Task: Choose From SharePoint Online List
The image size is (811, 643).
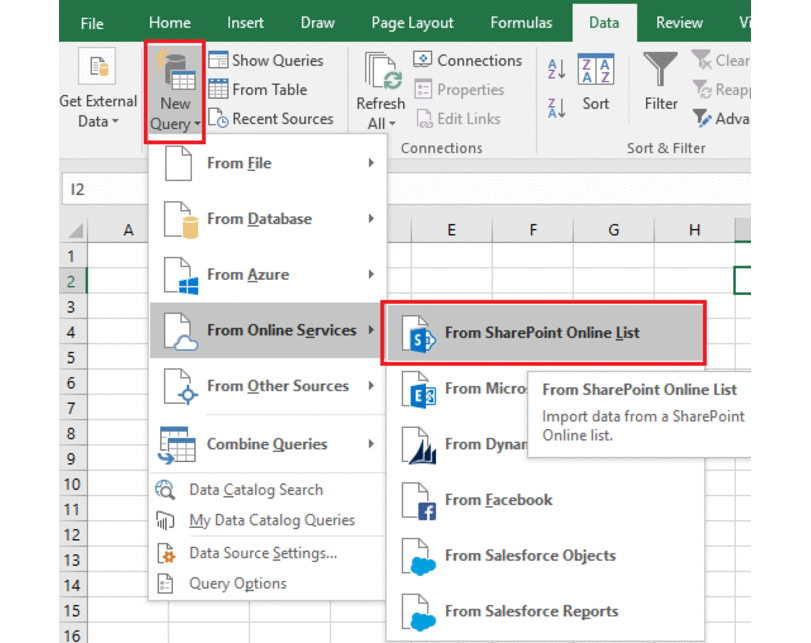Action: (x=544, y=333)
